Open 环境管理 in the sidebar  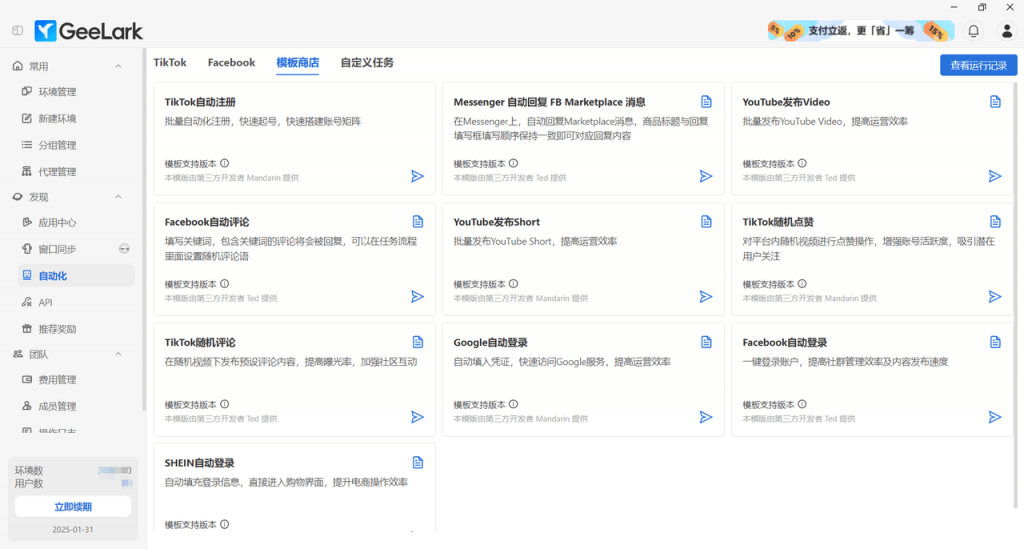pyautogui.click(x=57, y=92)
